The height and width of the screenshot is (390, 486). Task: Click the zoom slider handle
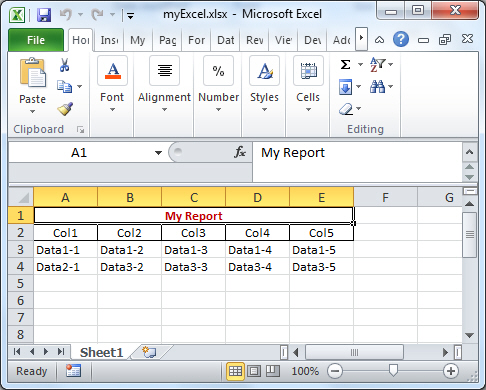[x=394, y=370]
